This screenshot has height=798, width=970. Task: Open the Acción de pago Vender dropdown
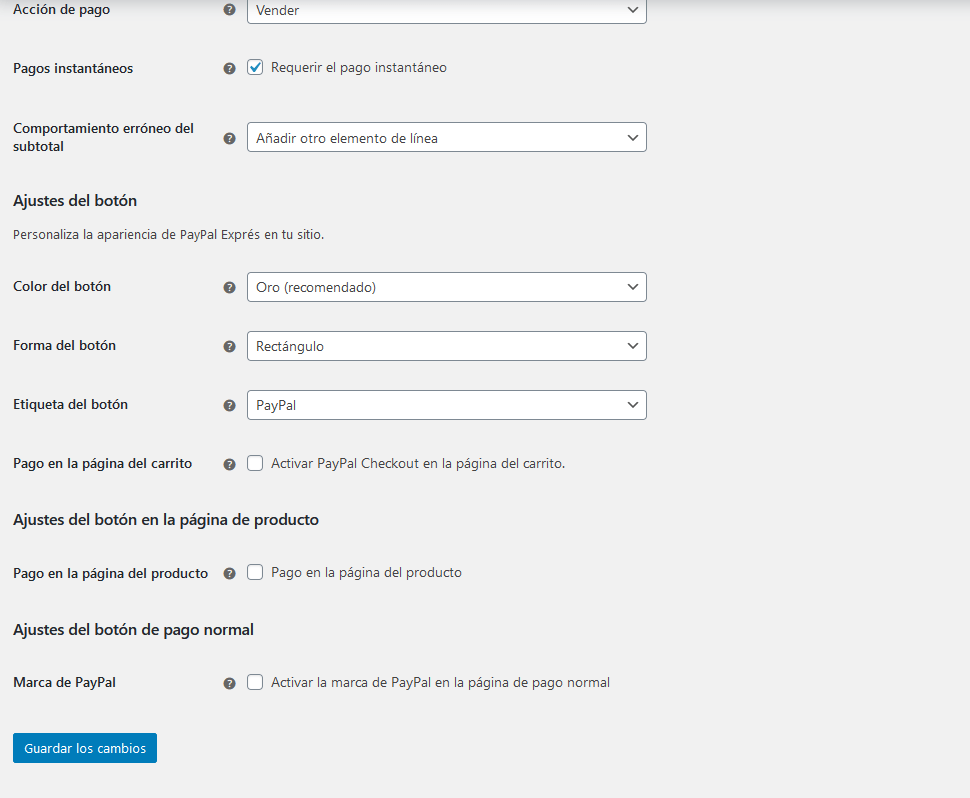coord(447,11)
